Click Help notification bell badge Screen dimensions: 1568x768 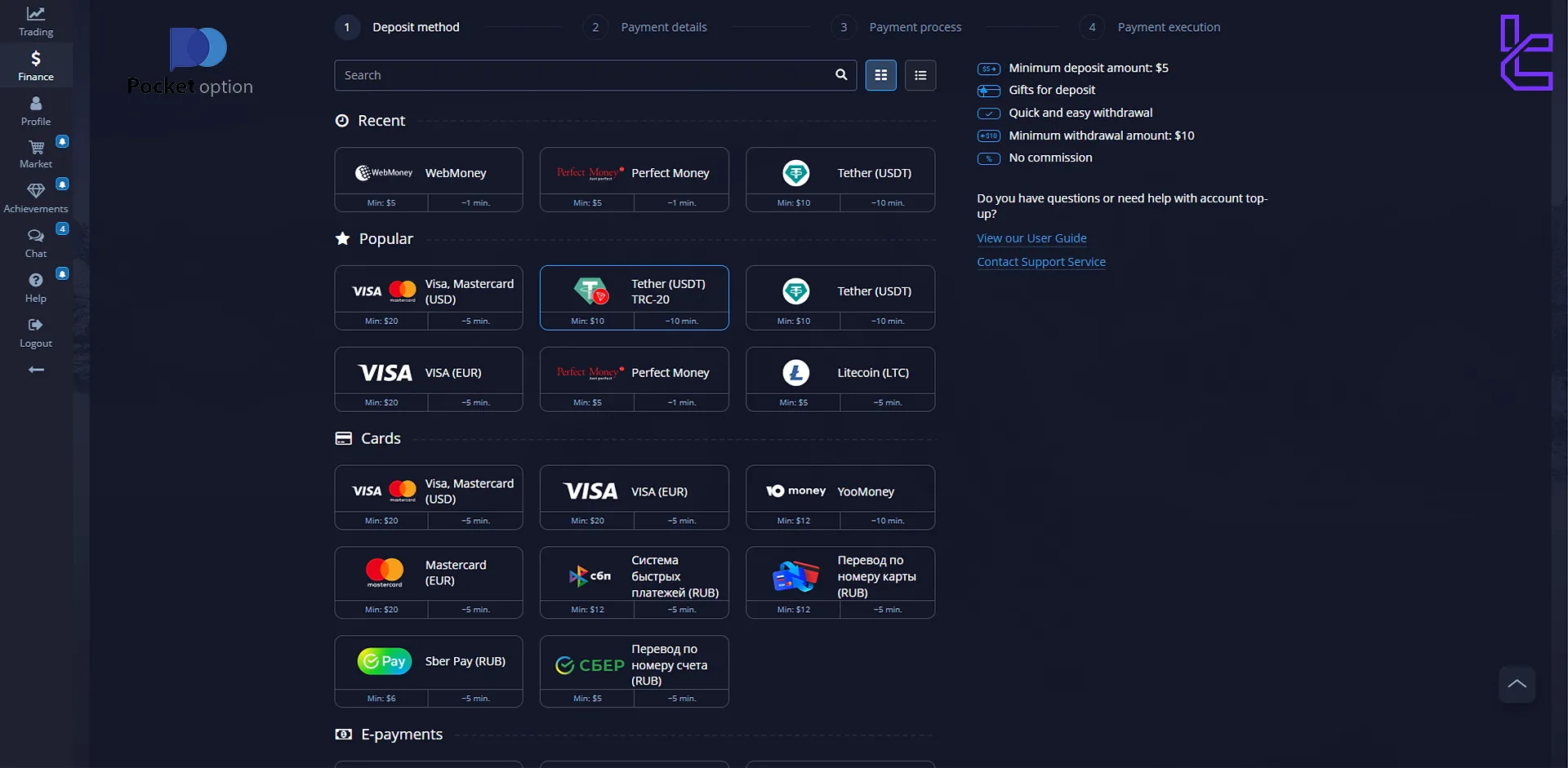[x=62, y=273]
